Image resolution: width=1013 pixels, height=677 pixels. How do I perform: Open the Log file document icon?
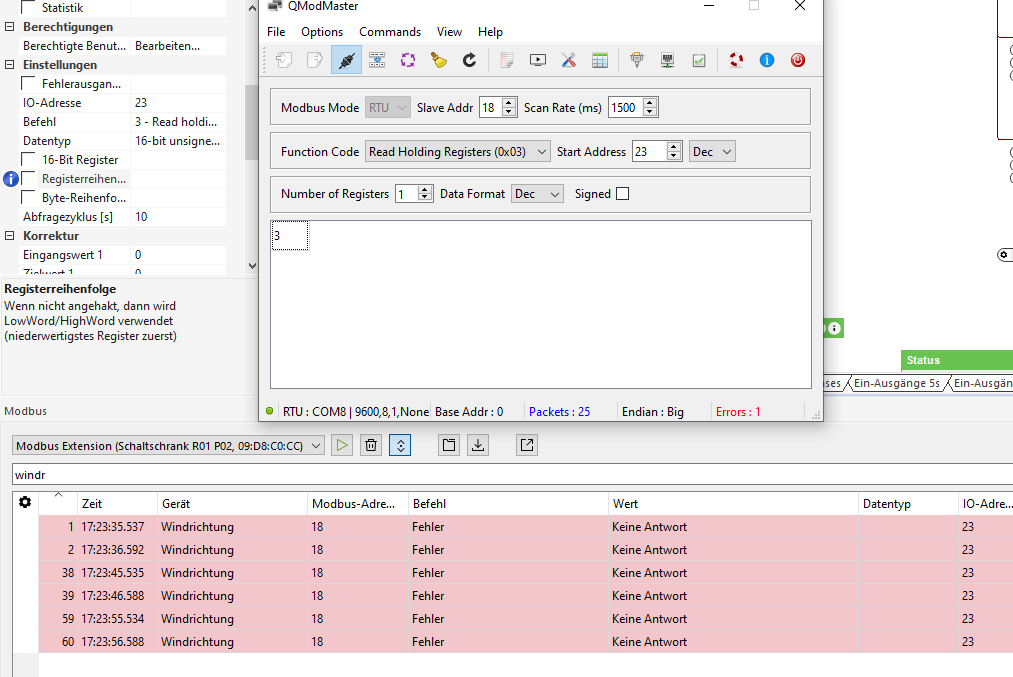pos(506,60)
